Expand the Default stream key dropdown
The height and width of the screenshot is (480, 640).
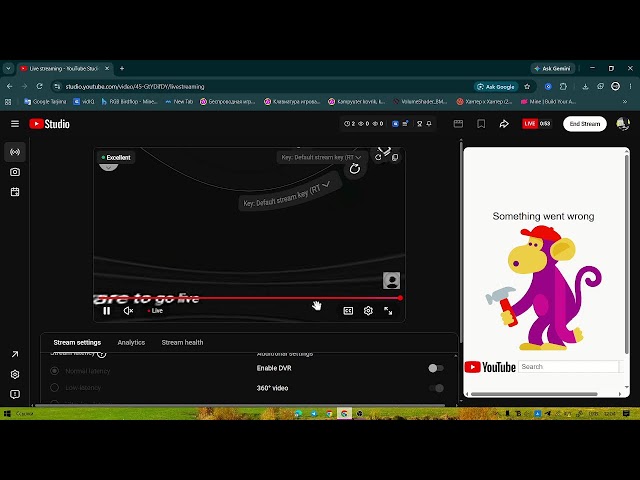click(x=321, y=158)
